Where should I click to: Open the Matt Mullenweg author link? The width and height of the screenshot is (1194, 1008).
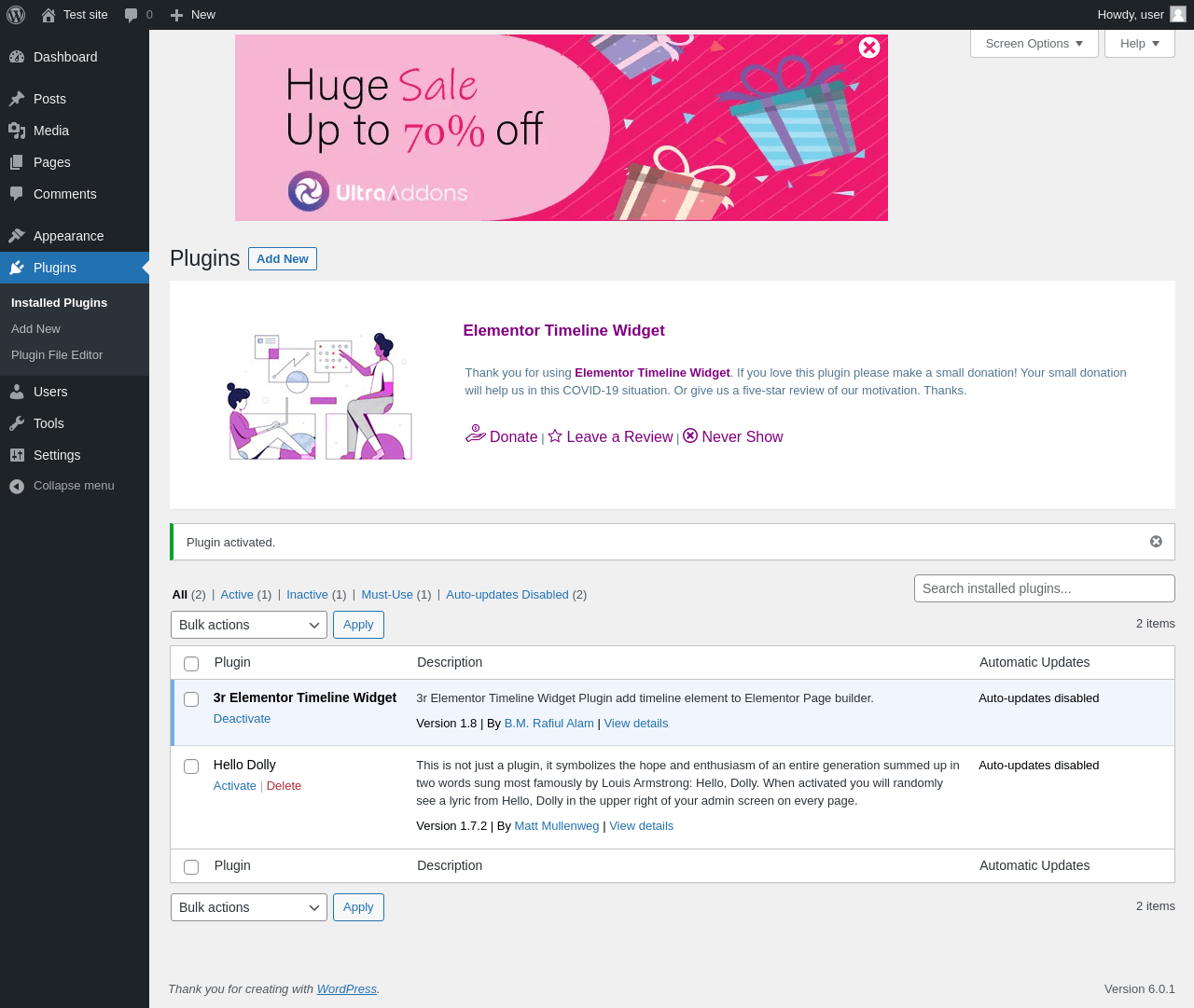[x=557, y=826]
